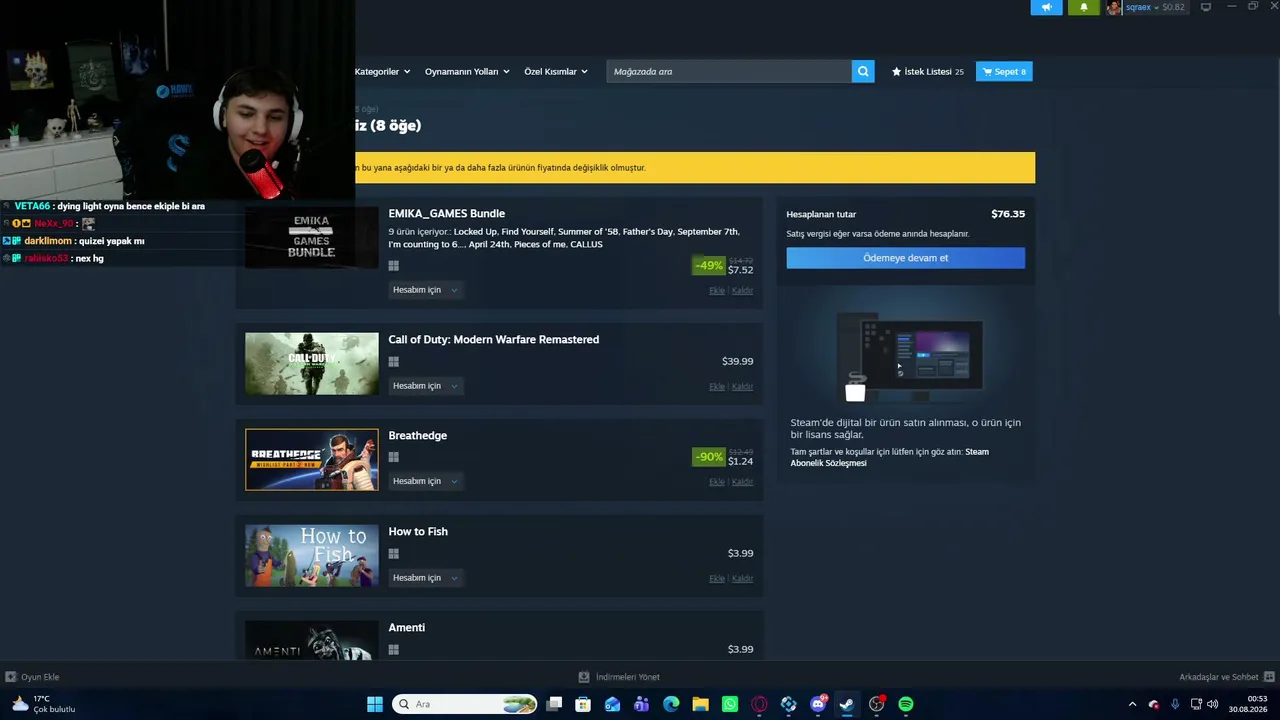1280x720 pixels.
Task: Click Ekle link for Modern Warfare Remastered
Action: coord(717,387)
